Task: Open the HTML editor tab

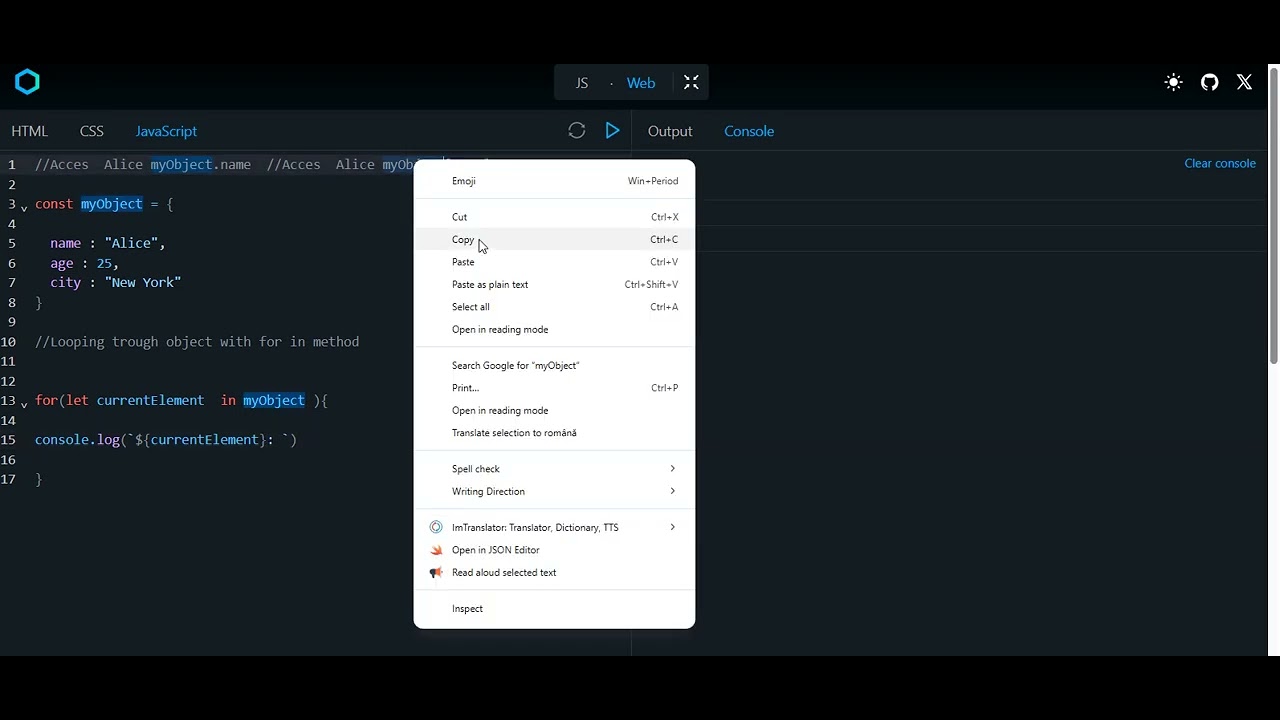Action: pos(30,131)
